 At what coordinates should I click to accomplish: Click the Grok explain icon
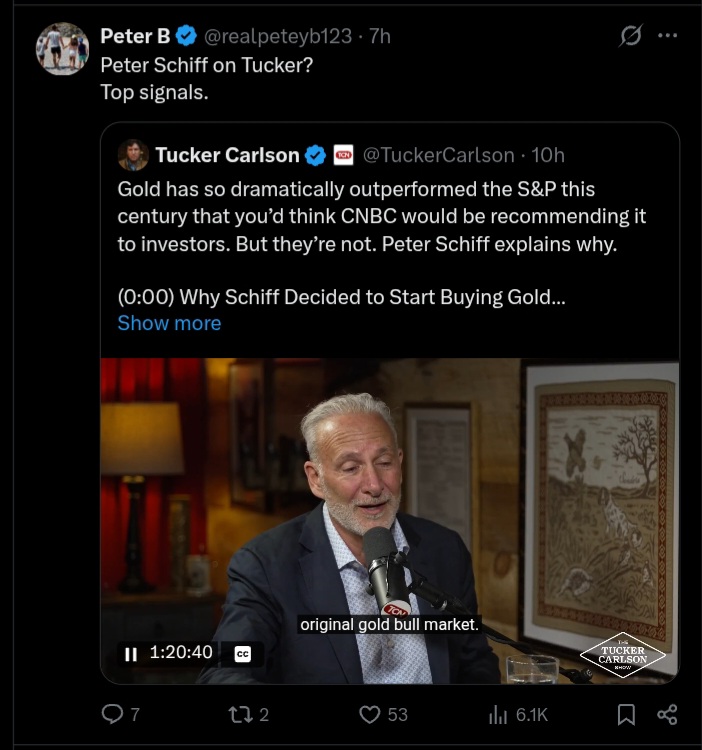pyautogui.click(x=631, y=36)
